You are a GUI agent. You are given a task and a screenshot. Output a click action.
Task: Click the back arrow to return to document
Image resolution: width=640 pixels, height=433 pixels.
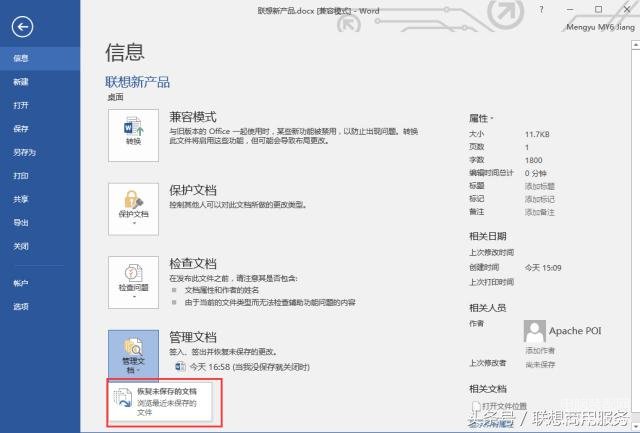click(22, 27)
